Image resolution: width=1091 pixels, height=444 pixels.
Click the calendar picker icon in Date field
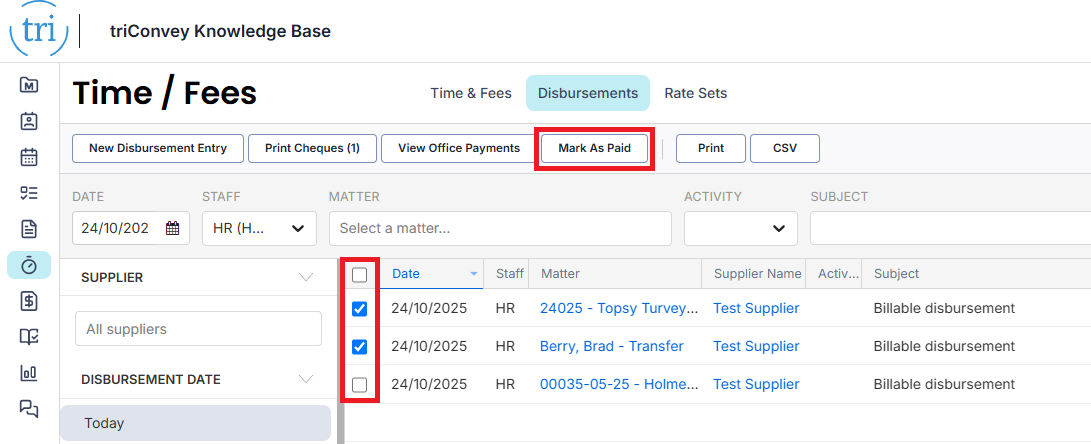(x=172, y=228)
